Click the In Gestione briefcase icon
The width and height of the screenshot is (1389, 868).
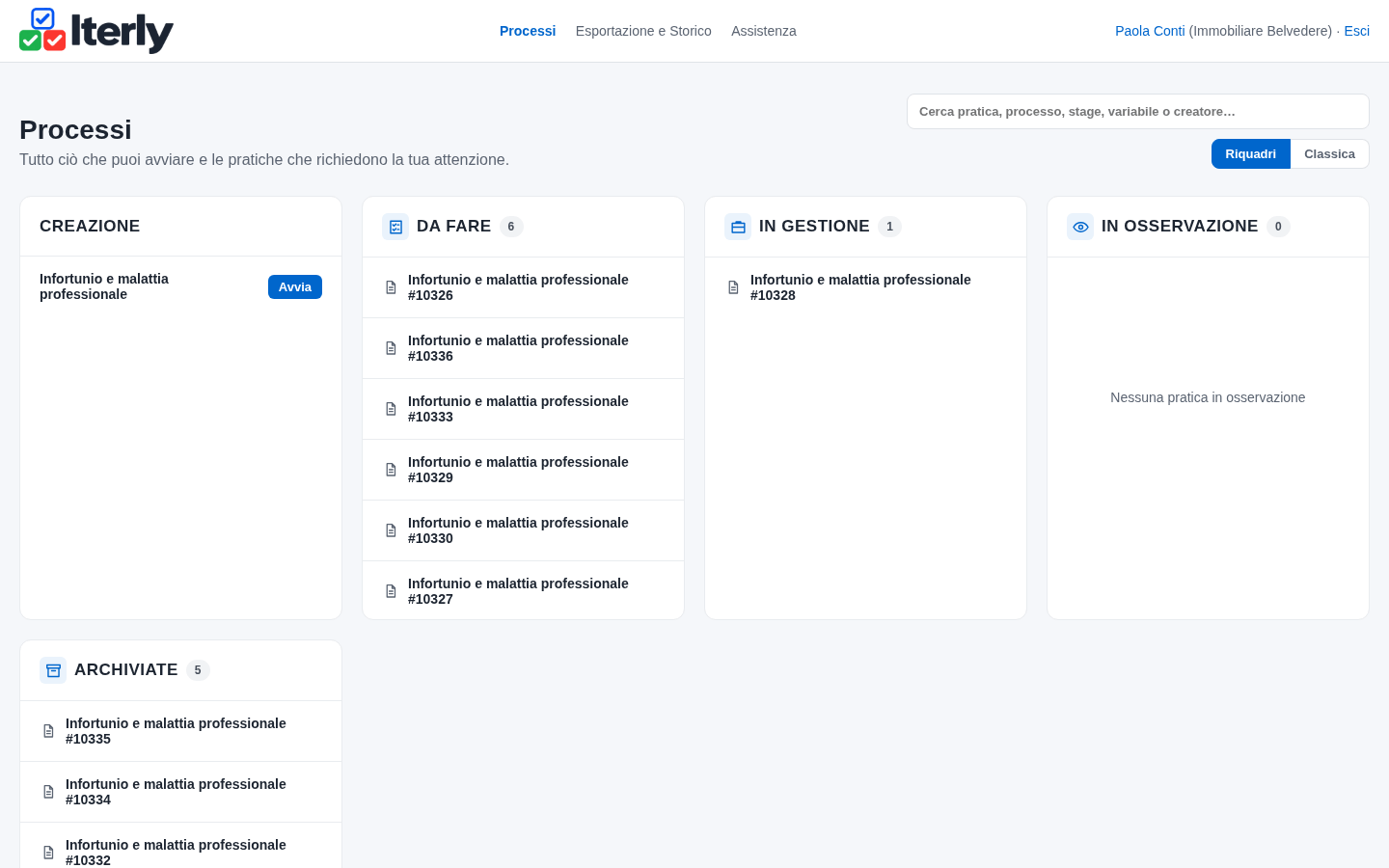pos(738,227)
